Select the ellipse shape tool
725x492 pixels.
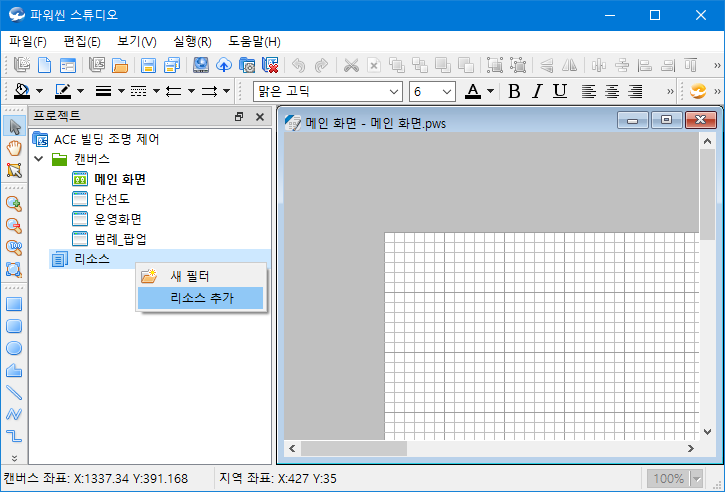tap(14, 348)
